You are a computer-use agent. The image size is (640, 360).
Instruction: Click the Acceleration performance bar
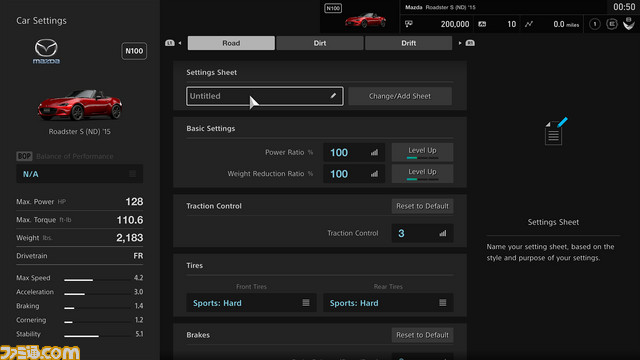(97, 294)
